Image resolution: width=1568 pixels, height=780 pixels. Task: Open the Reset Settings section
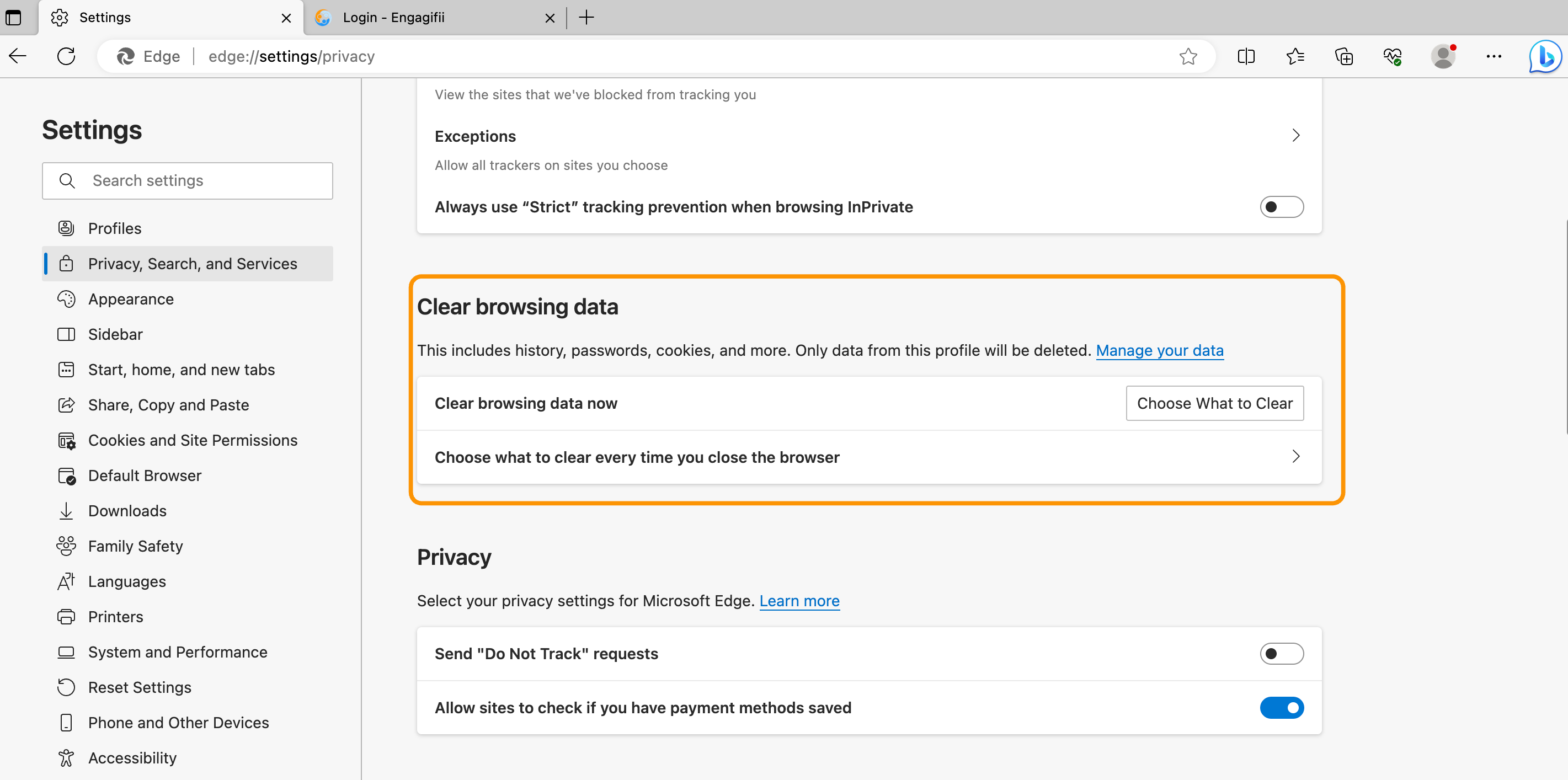(188, 687)
